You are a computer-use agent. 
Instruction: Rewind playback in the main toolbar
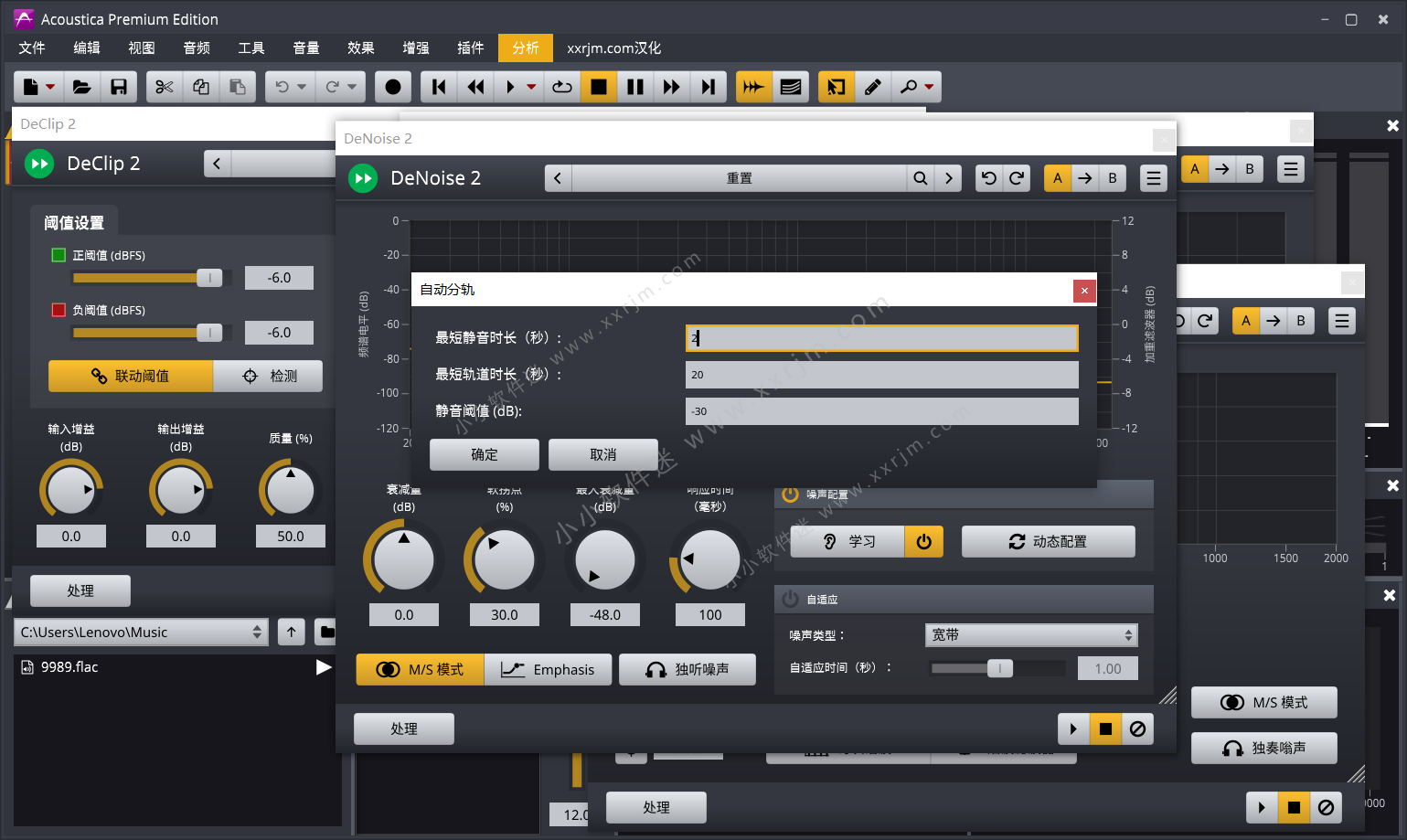point(475,87)
